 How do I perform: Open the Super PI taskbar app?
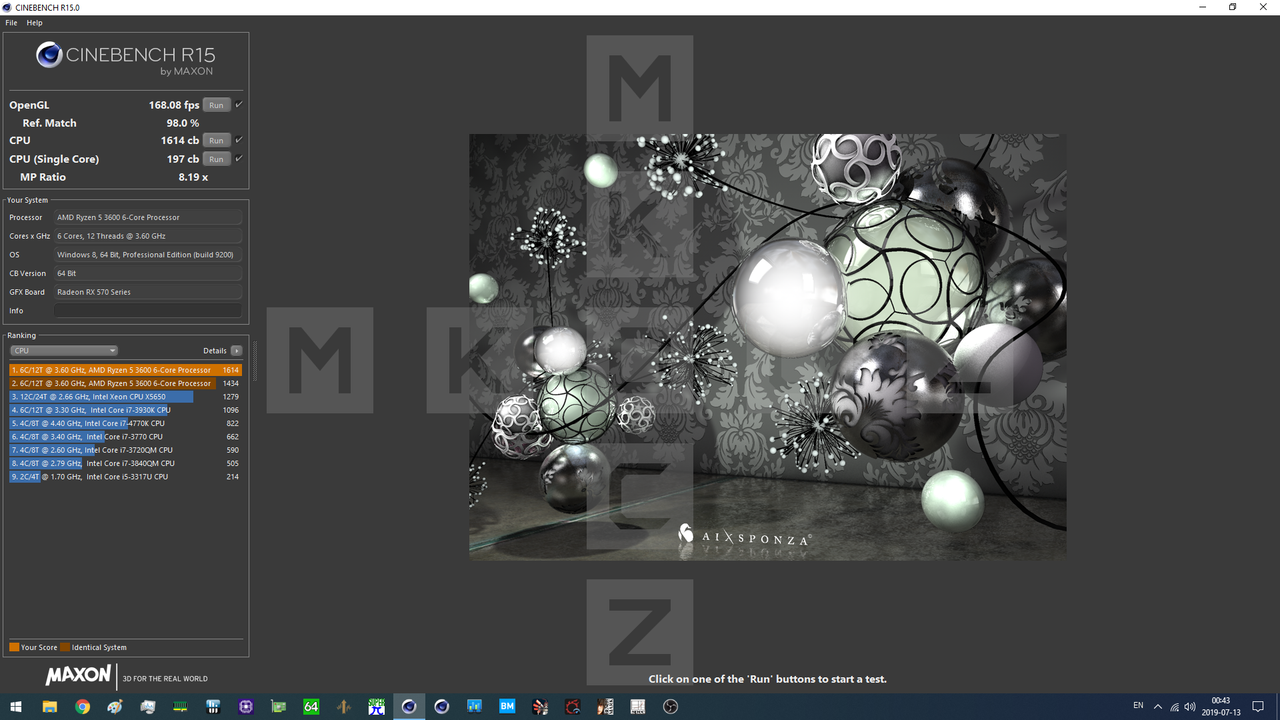click(x=376, y=706)
